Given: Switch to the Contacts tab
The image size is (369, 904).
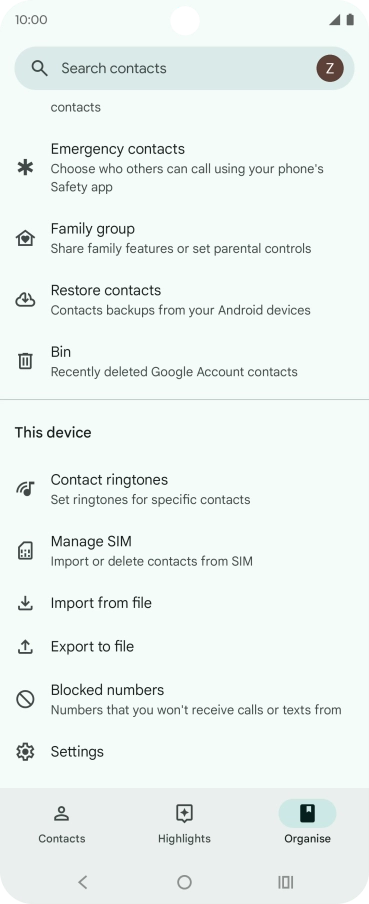Looking at the screenshot, I should (62, 824).
